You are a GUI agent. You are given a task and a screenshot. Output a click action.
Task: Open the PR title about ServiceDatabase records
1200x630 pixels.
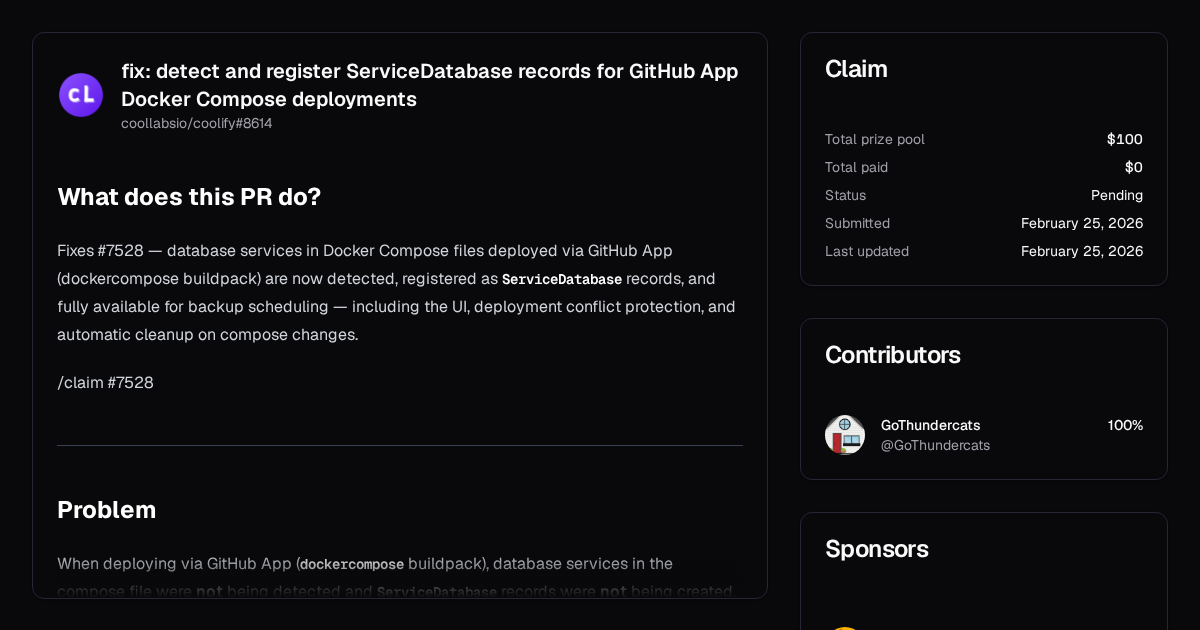[x=430, y=85]
